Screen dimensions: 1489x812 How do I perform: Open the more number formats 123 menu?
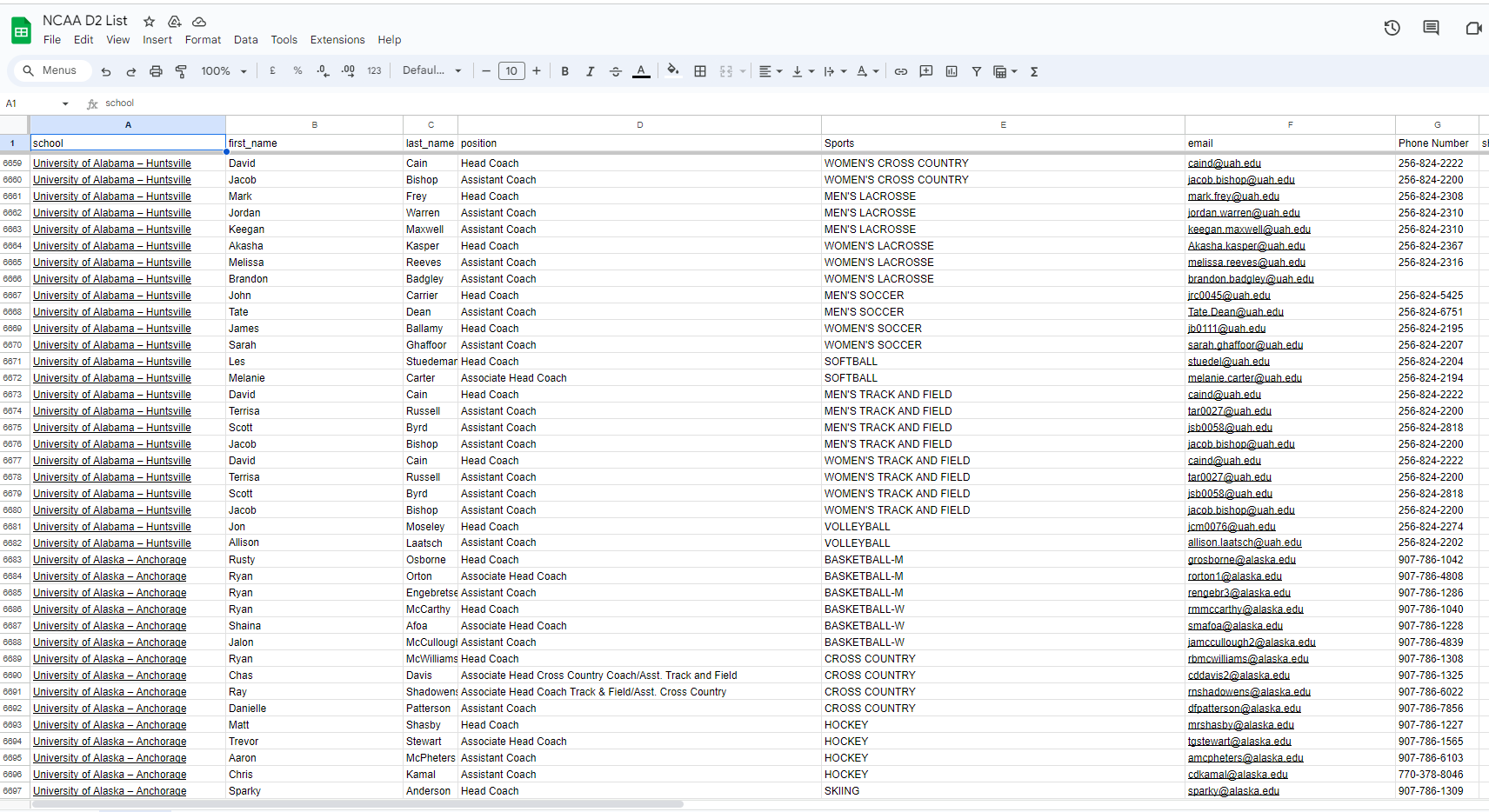[x=374, y=71]
